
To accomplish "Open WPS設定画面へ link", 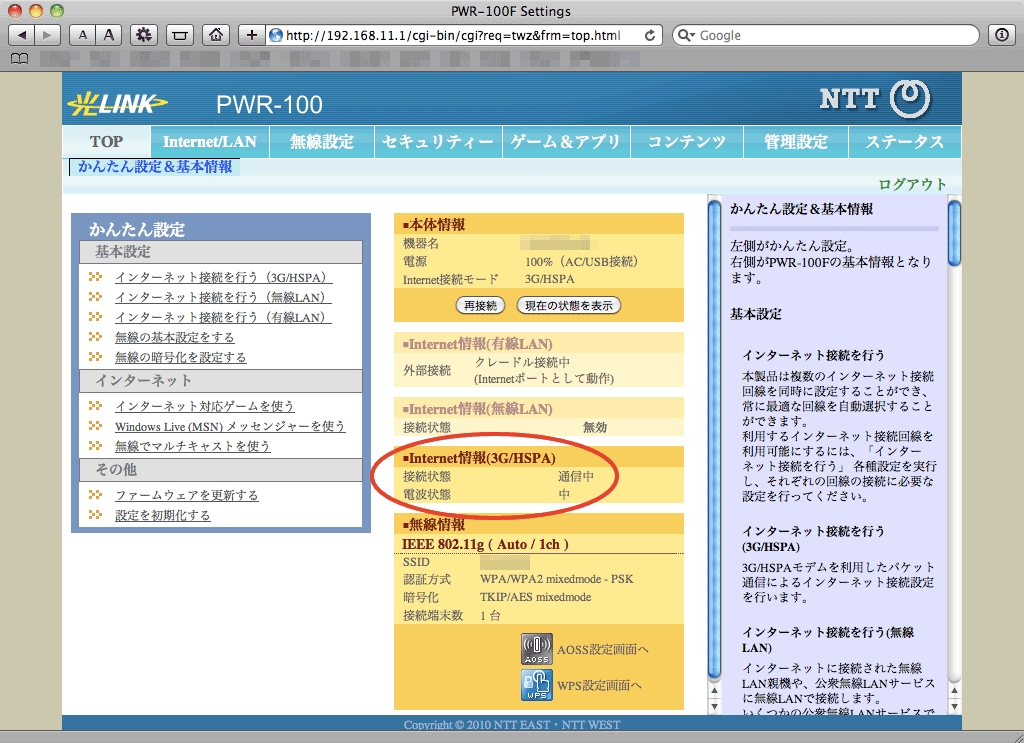I will [x=600, y=686].
